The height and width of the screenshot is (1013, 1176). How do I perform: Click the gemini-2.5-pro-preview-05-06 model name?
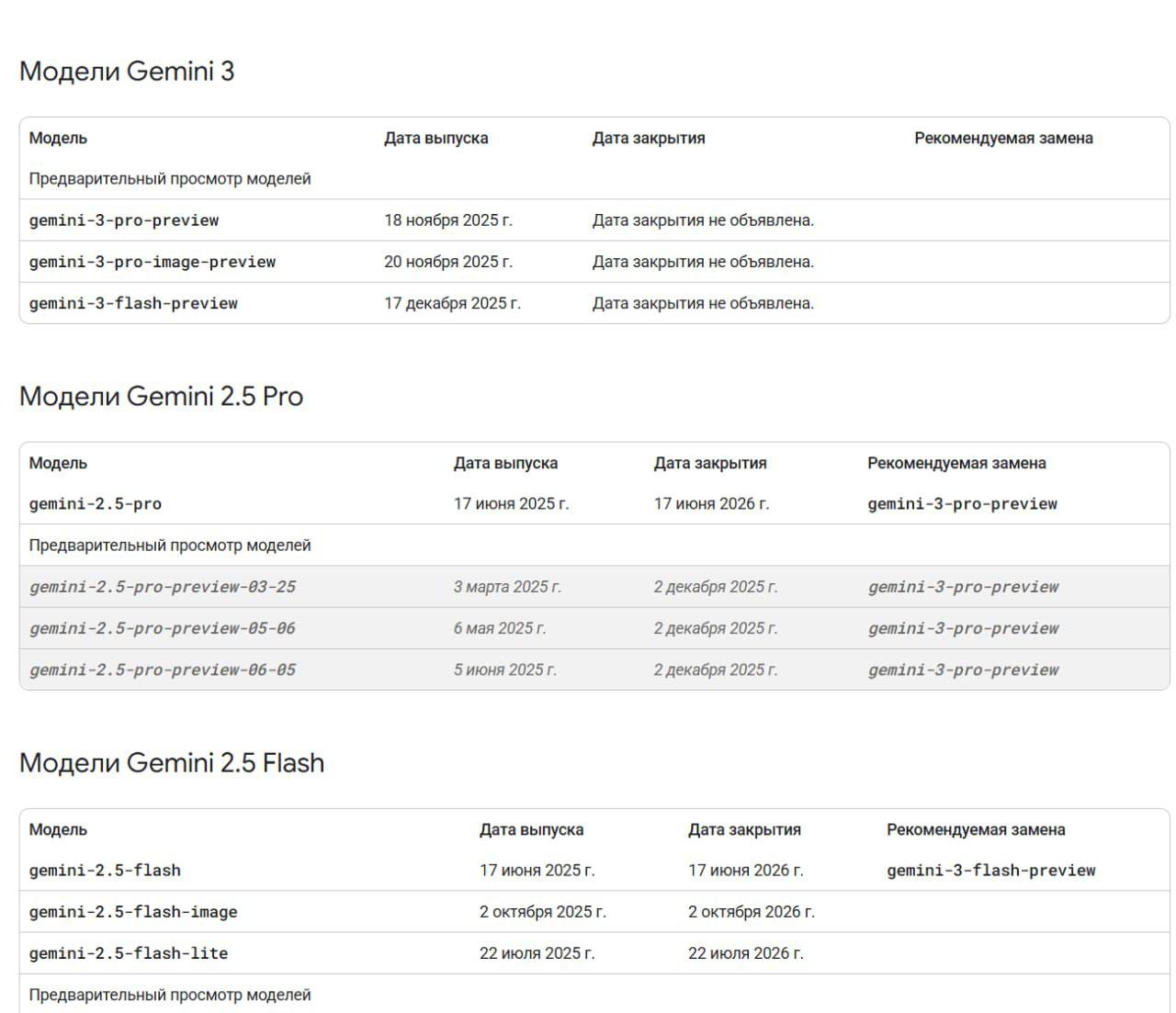click(x=163, y=628)
